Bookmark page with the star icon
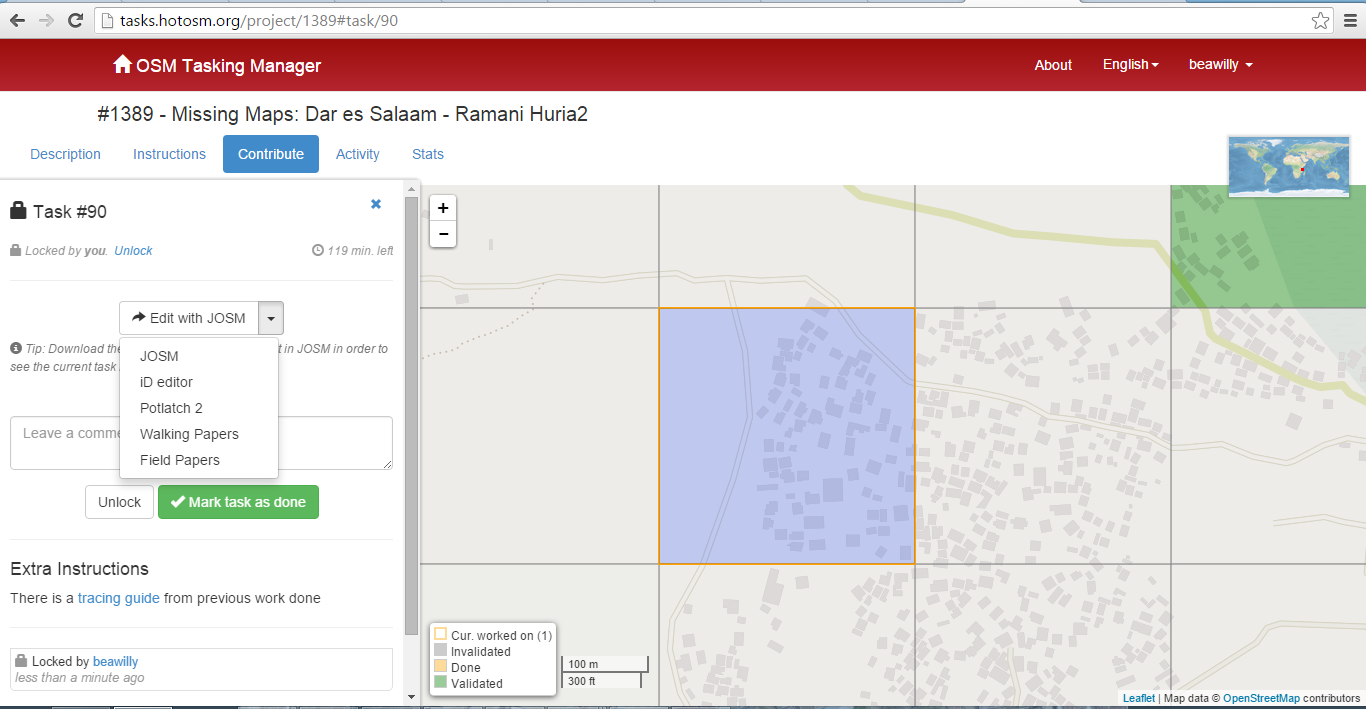1366x709 pixels. coord(1320,20)
